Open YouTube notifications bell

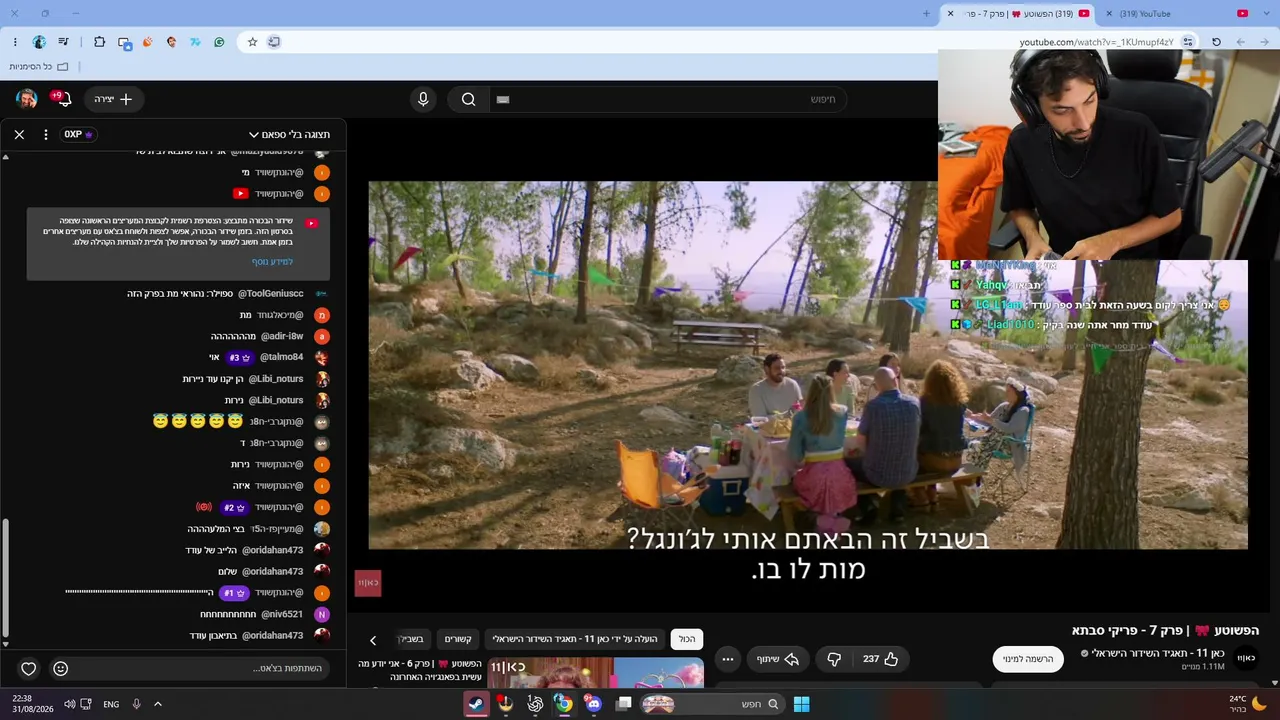click(63, 99)
